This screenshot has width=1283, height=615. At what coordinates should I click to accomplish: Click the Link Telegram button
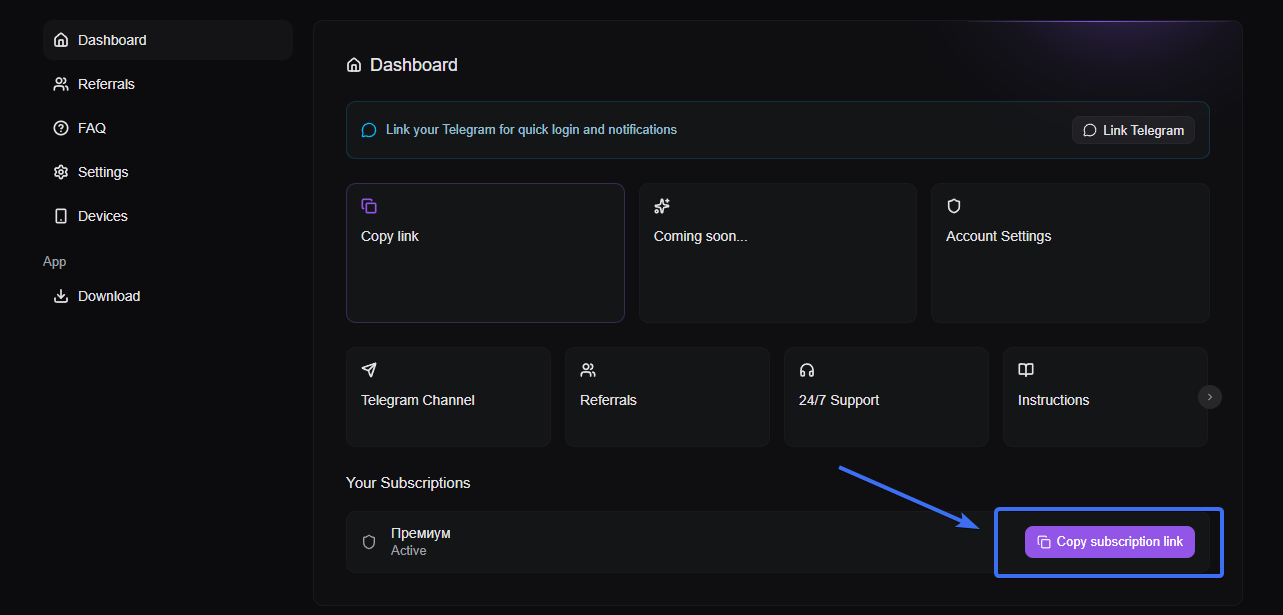point(1133,130)
